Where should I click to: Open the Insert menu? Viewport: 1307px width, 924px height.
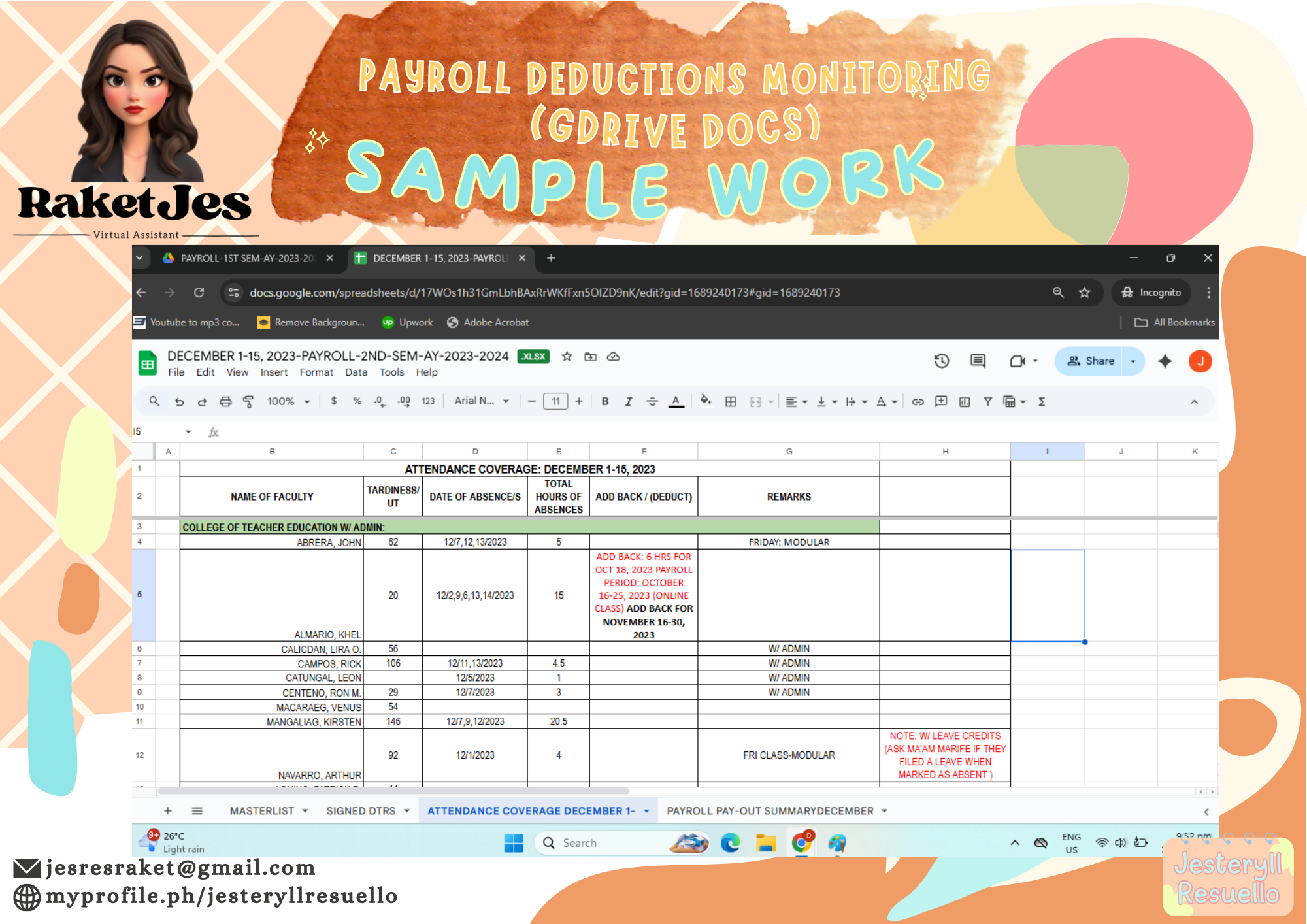274,372
